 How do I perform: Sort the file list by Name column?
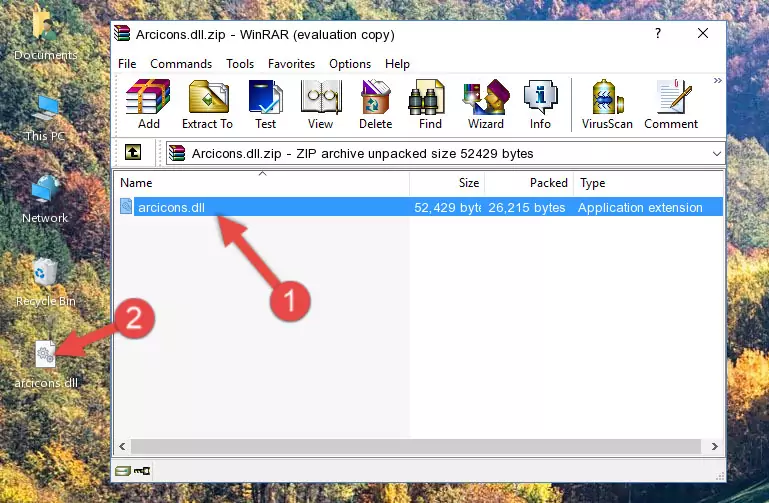pos(262,183)
